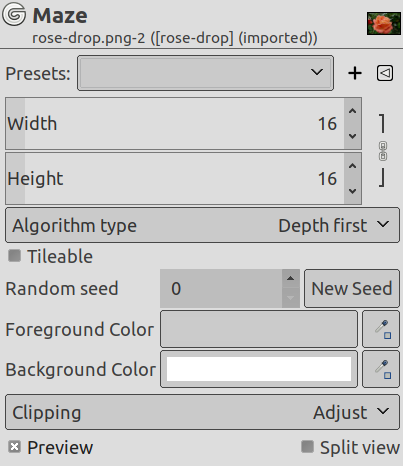Open the white Background Color swatch
This screenshot has width=403, height=466.
pyautogui.click(x=259, y=369)
